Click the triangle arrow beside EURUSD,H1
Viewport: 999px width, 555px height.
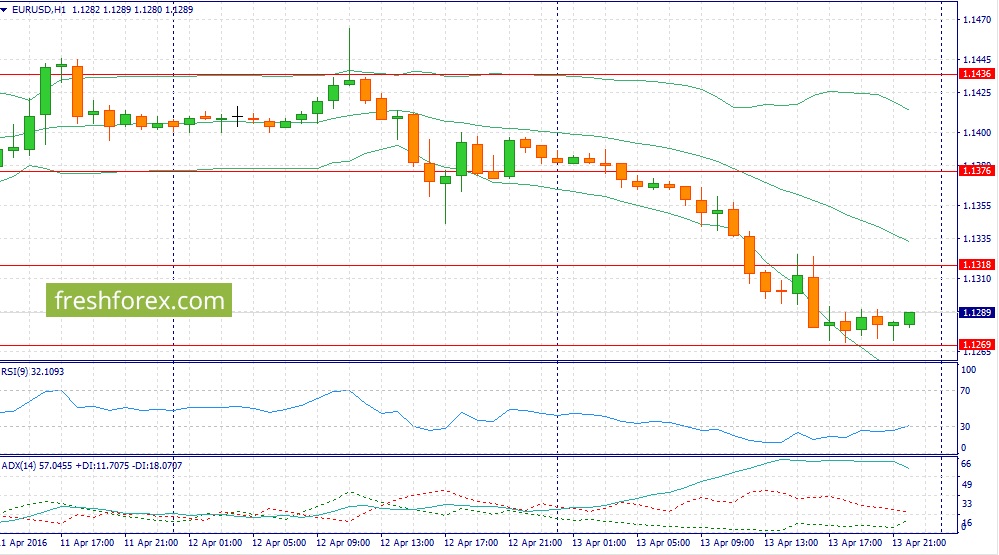[x=6, y=9]
